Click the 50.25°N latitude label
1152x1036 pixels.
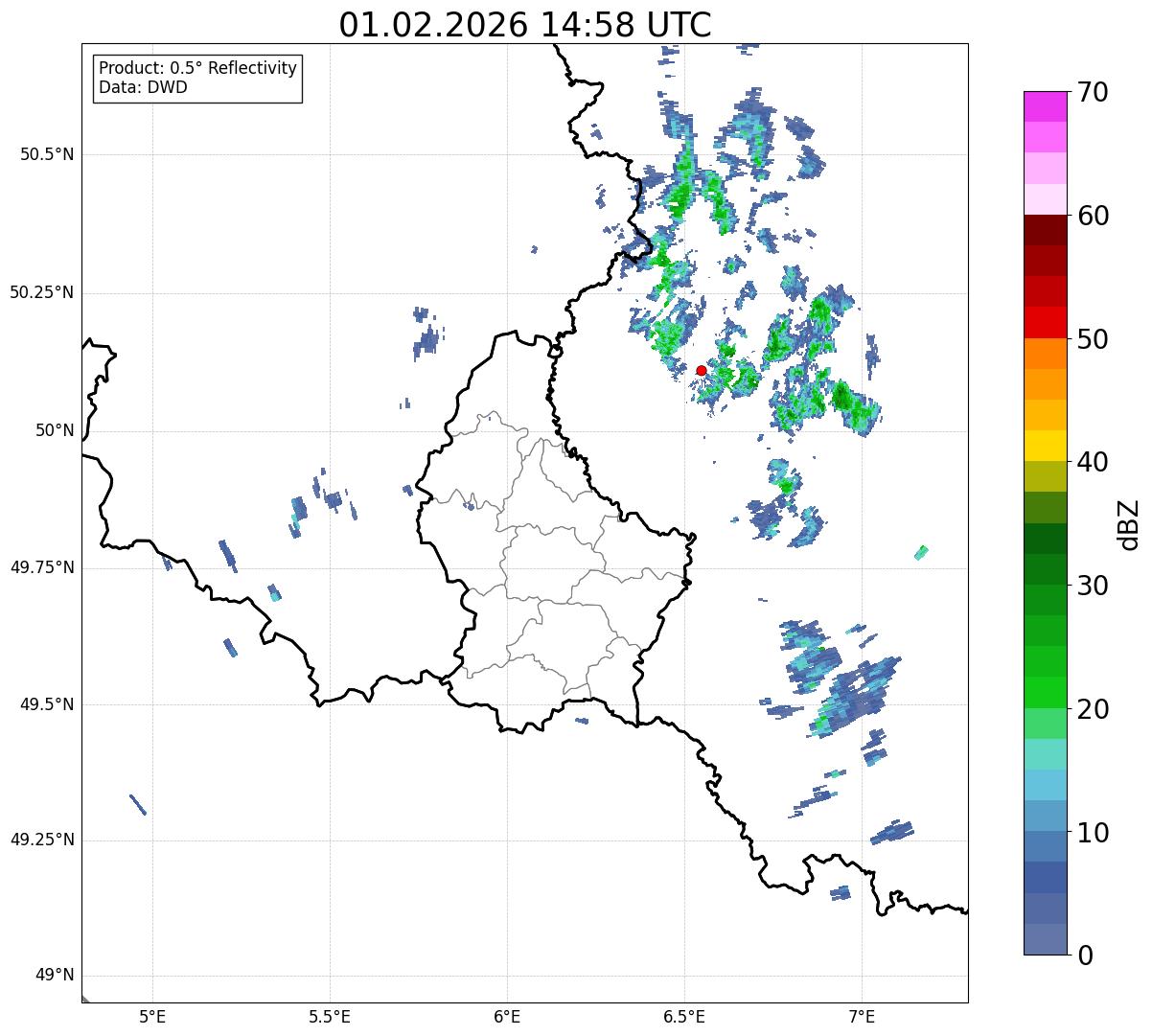[x=41, y=292]
